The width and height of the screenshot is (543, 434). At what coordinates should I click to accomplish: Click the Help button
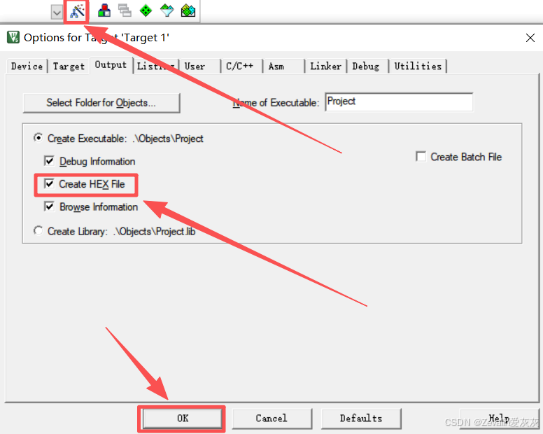pos(499,418)
